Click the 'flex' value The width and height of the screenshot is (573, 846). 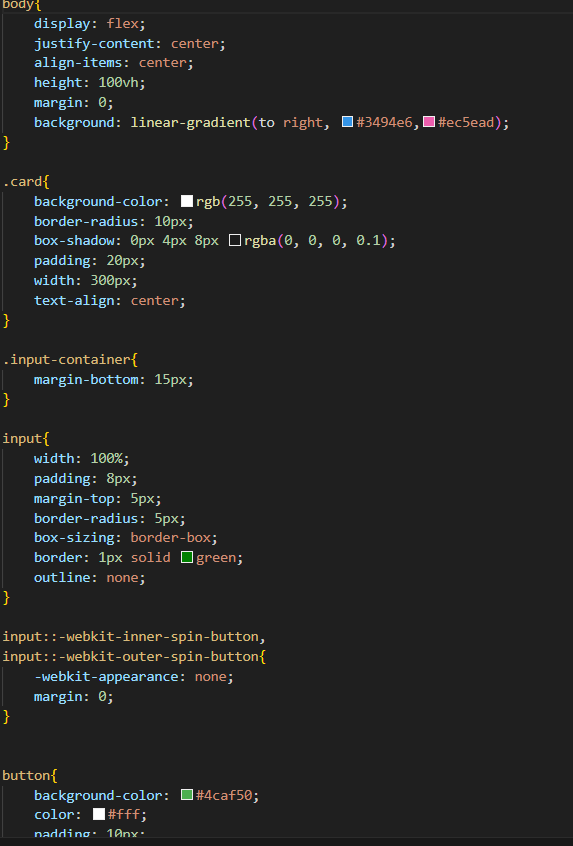click(x=122, y=24)
